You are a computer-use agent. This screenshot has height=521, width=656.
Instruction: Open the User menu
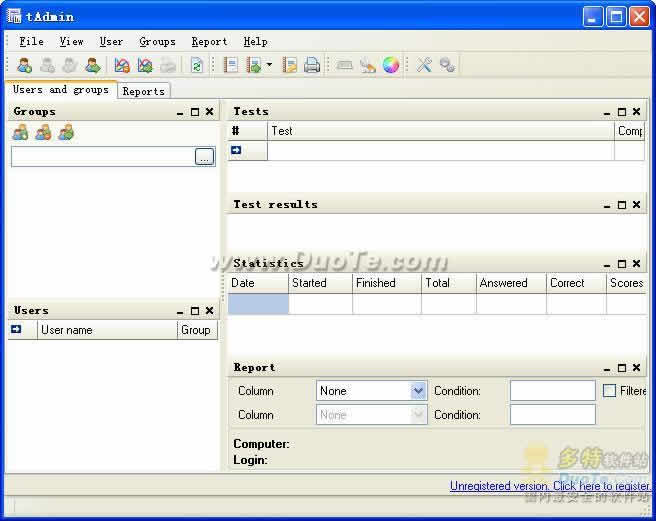click(111, 41)
